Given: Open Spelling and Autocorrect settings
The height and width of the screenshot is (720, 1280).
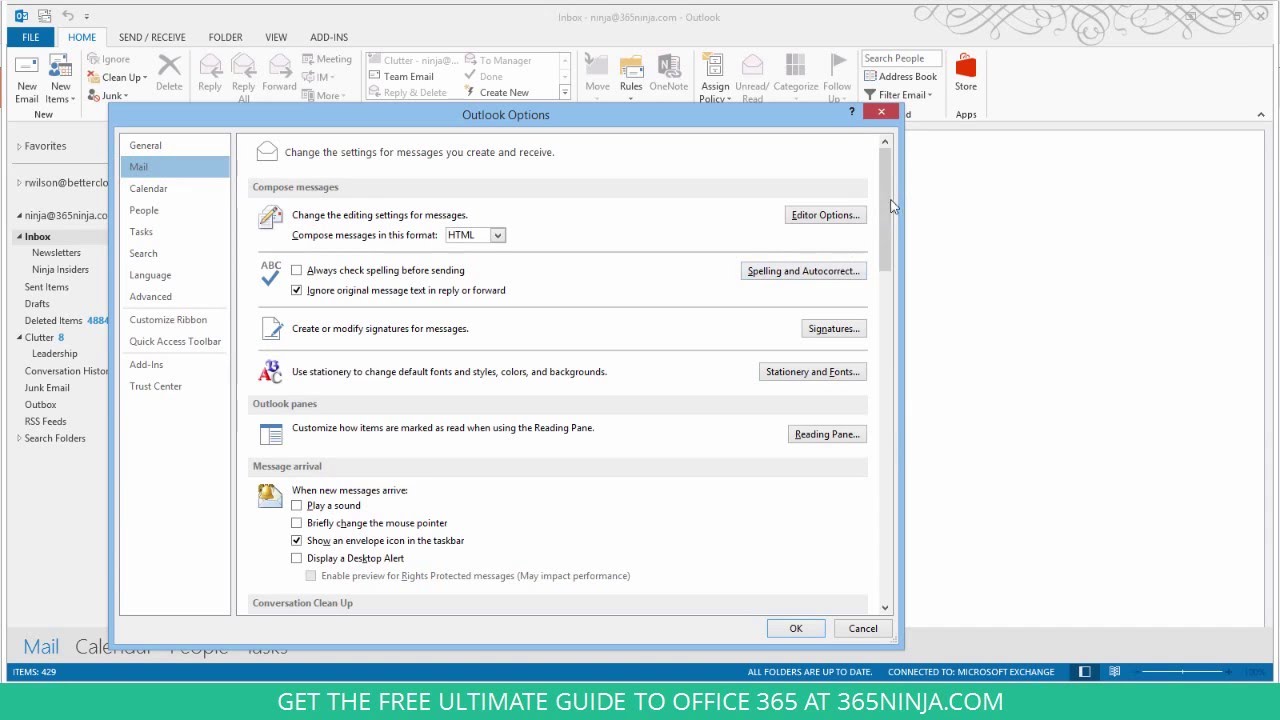Looking at the screenshot, I should point(803,271).
